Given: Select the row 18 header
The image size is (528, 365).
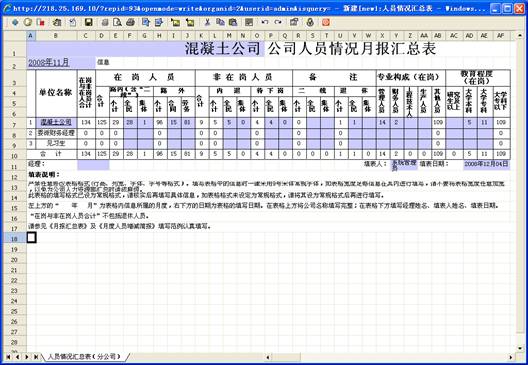Looking at the screenshot, I should tap(14, 238).
